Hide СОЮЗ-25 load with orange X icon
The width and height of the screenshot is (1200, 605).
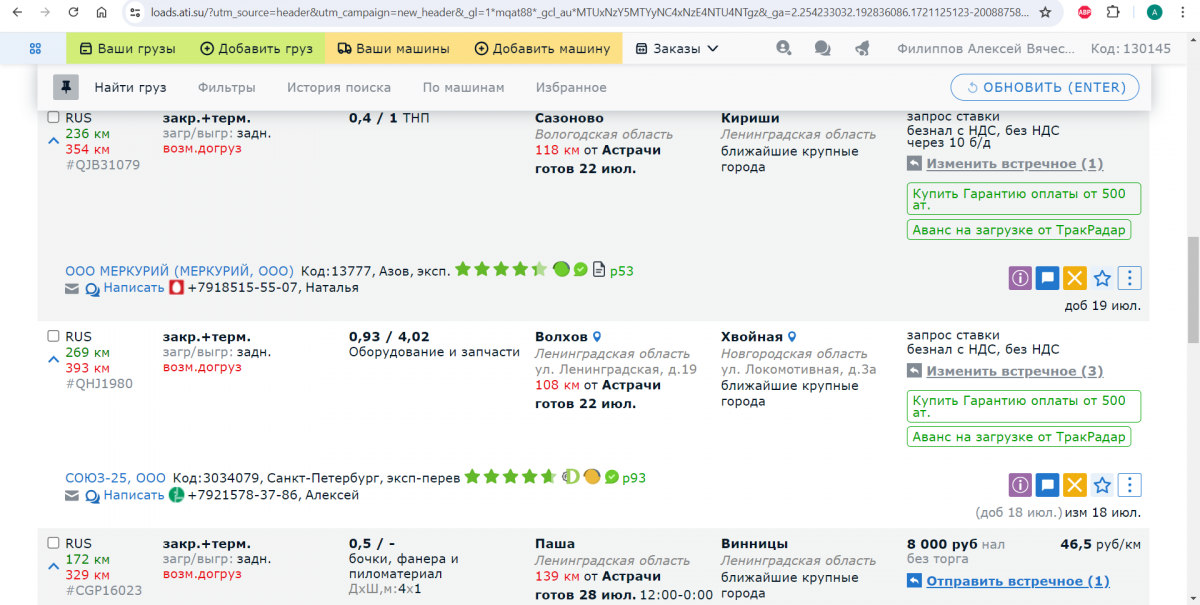click(1074, 486)
